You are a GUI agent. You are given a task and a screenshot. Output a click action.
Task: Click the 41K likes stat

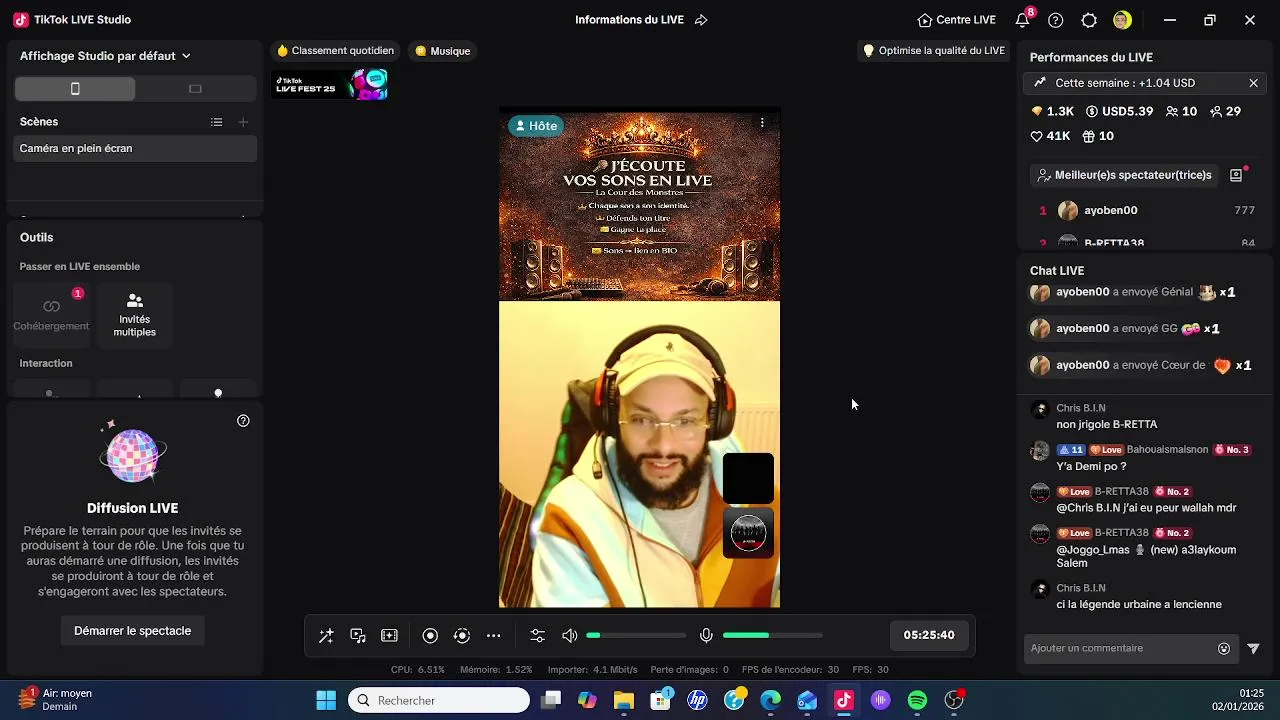tap(1050, 136)
